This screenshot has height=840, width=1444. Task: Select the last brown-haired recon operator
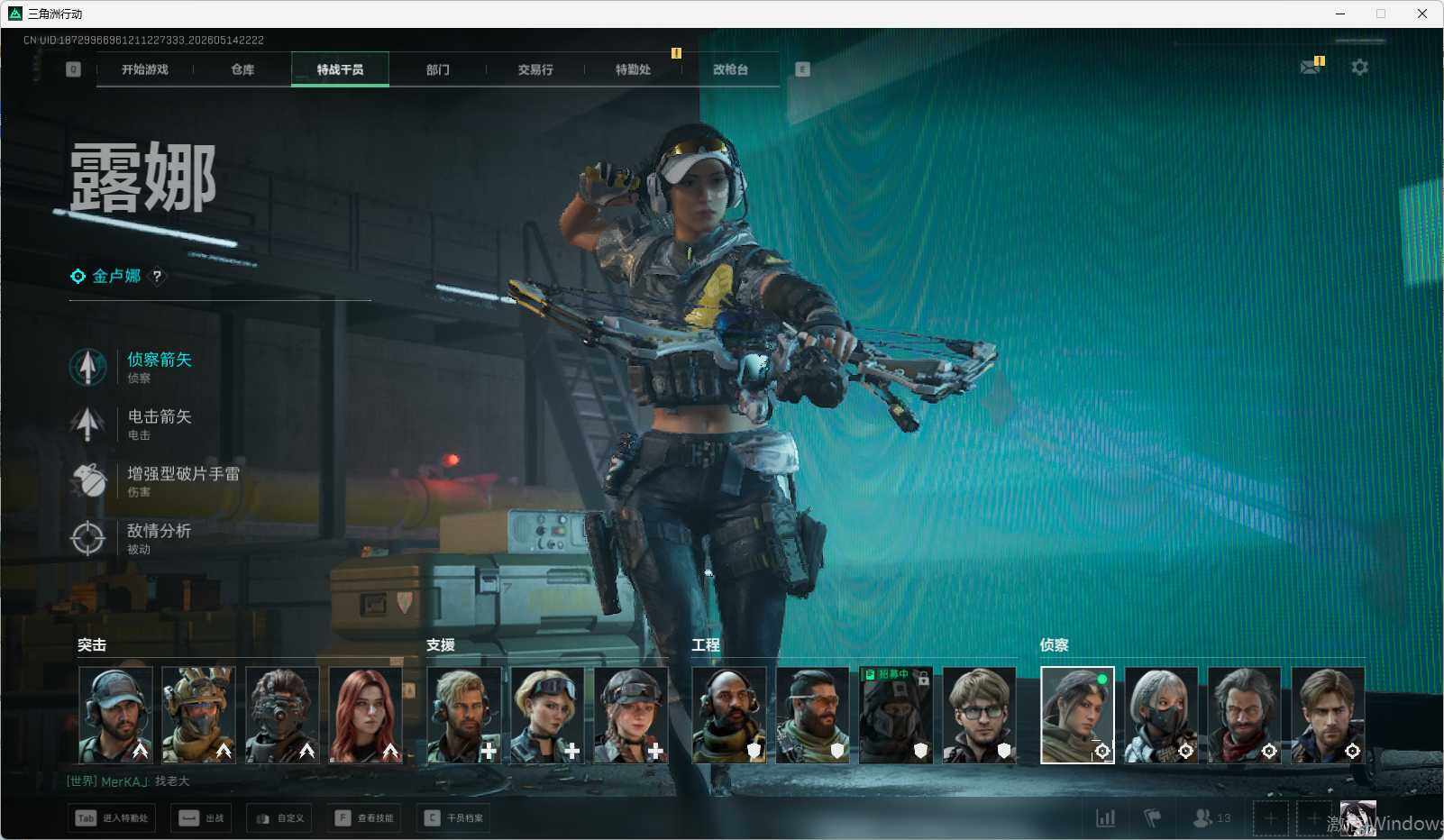(x=1328, y=715)
